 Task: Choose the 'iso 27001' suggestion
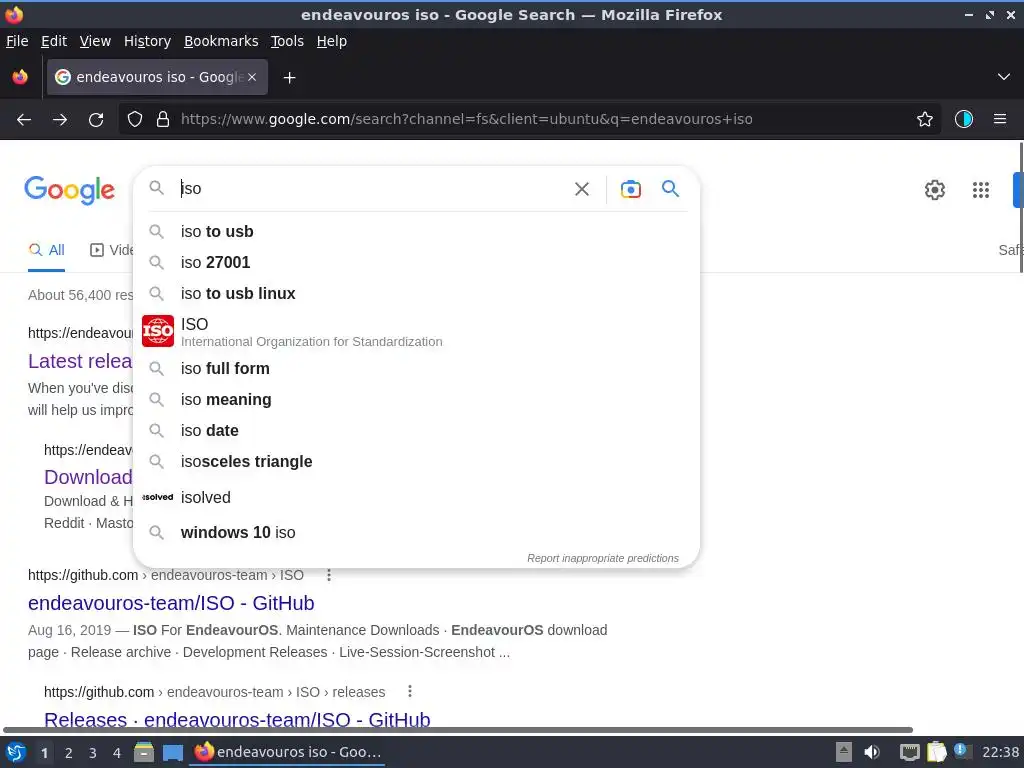(x=417, y=263)
